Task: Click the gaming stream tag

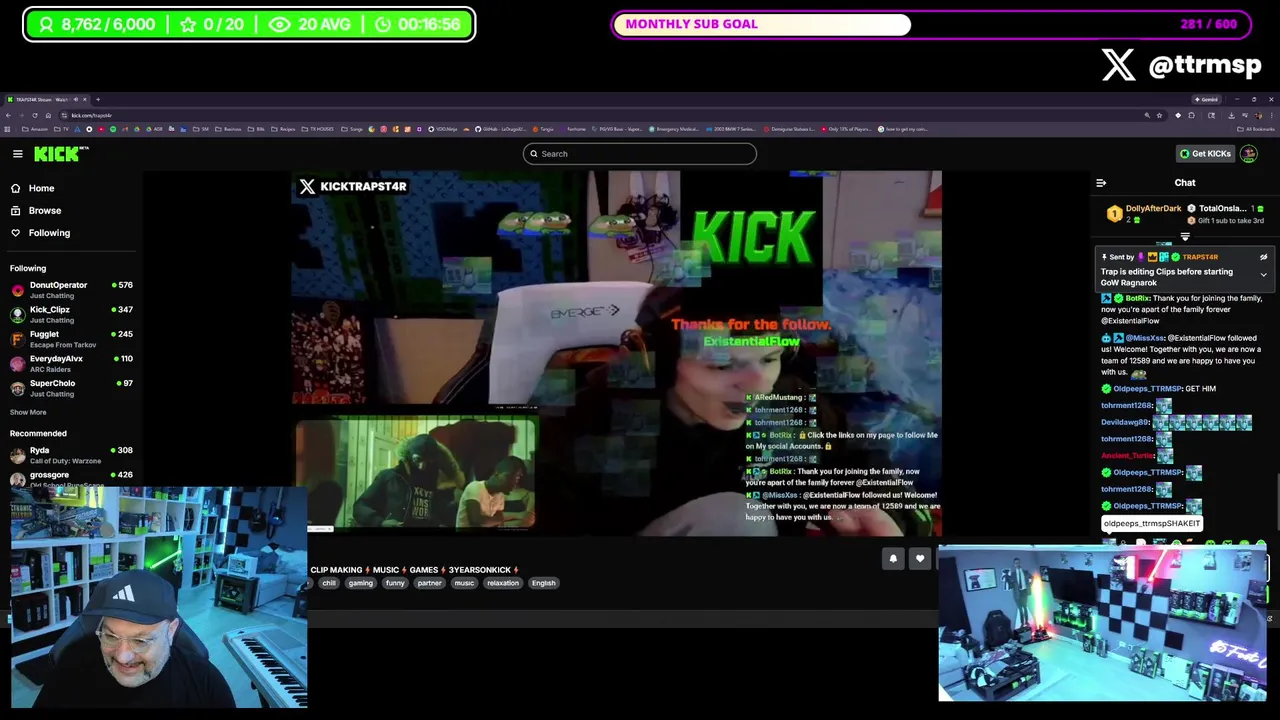Action: click(x=360, y=583)
